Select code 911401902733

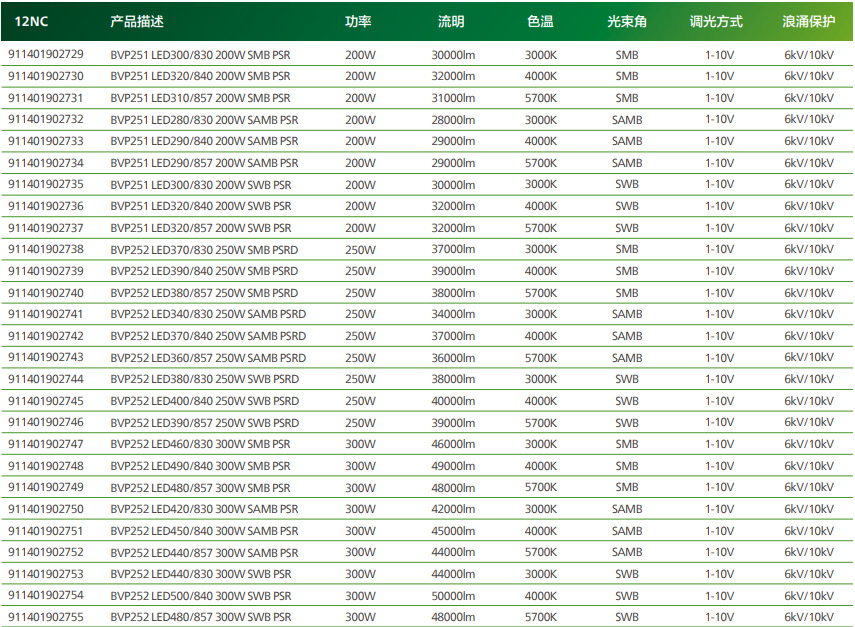pos(46,141)
